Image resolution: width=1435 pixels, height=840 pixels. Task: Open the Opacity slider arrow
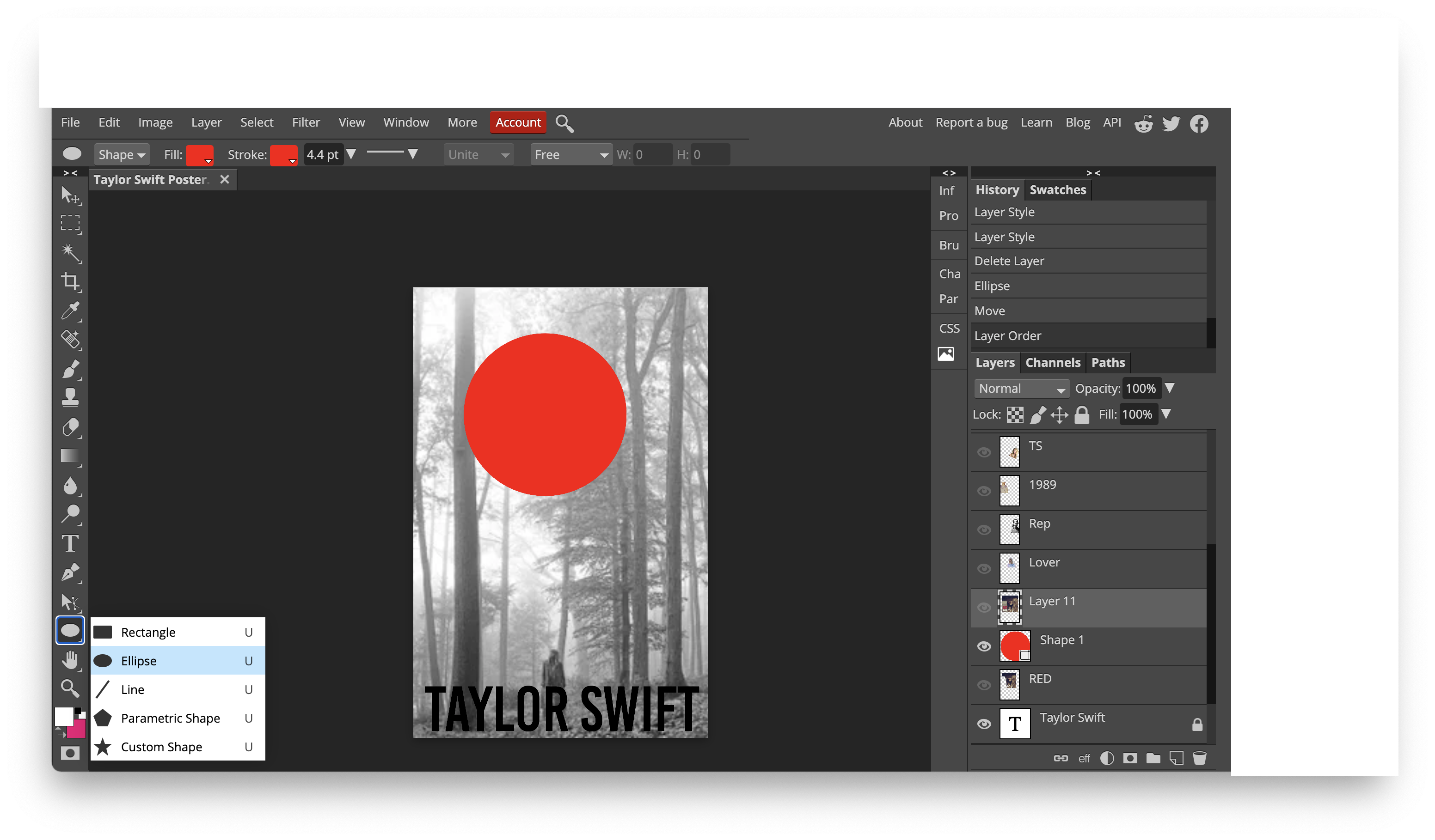tap(1170, 388)
